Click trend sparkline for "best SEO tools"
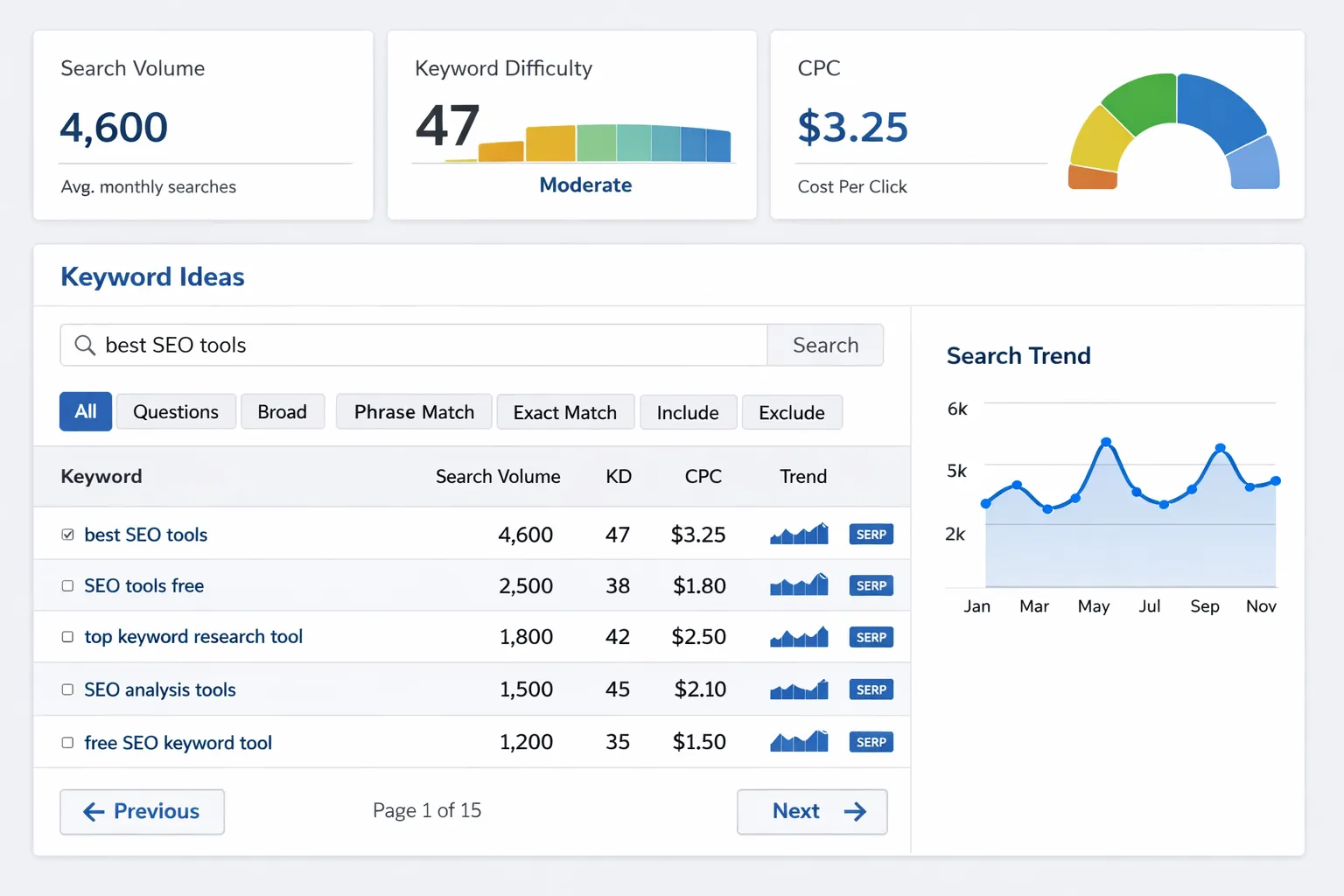This screenshot has width=1344, height=896. (x=797, y=534)
